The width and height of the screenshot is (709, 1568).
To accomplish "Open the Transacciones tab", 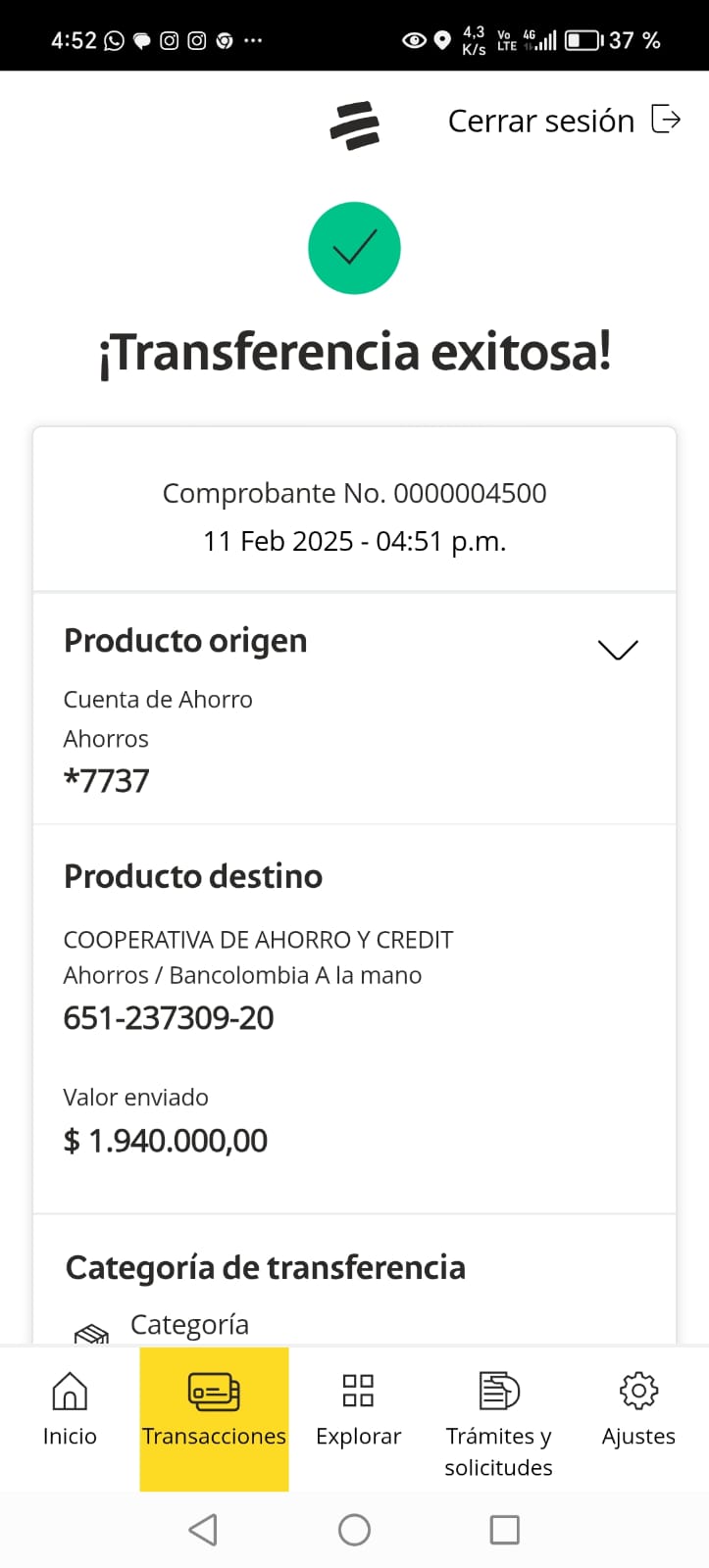I will pos(214,1436).
